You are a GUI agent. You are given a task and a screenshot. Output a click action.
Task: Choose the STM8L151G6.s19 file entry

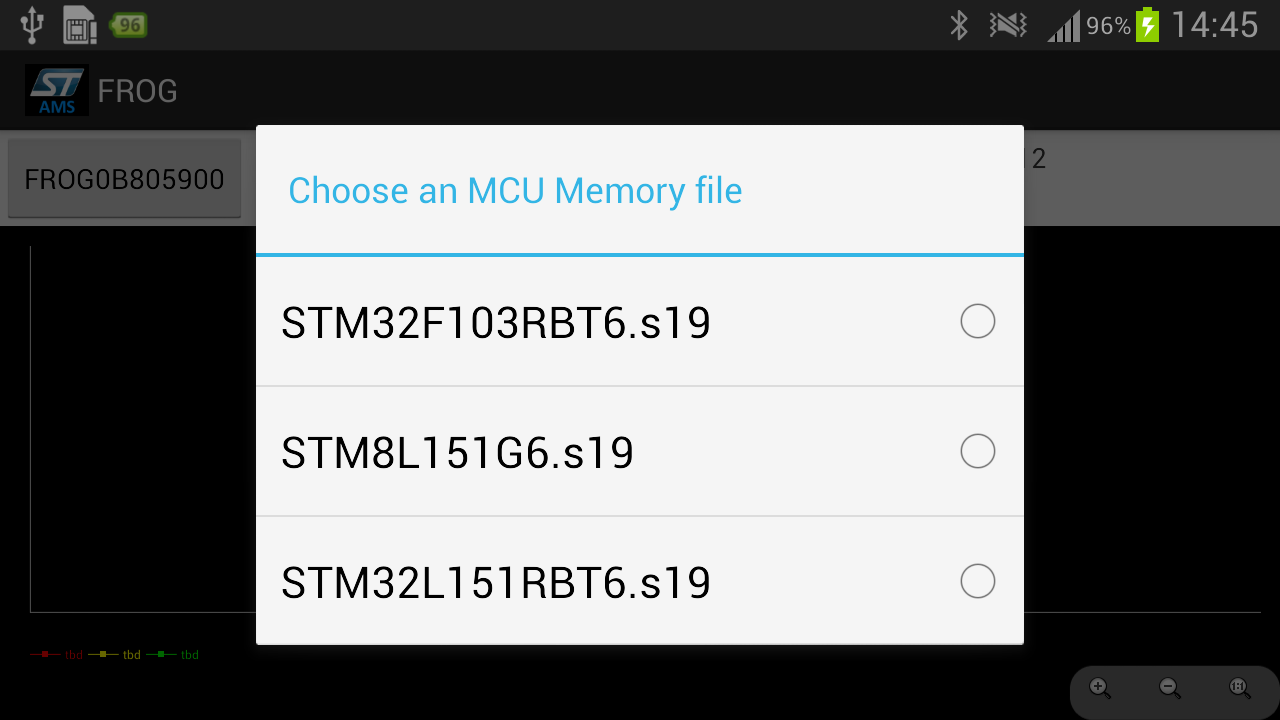pos(457,453)
